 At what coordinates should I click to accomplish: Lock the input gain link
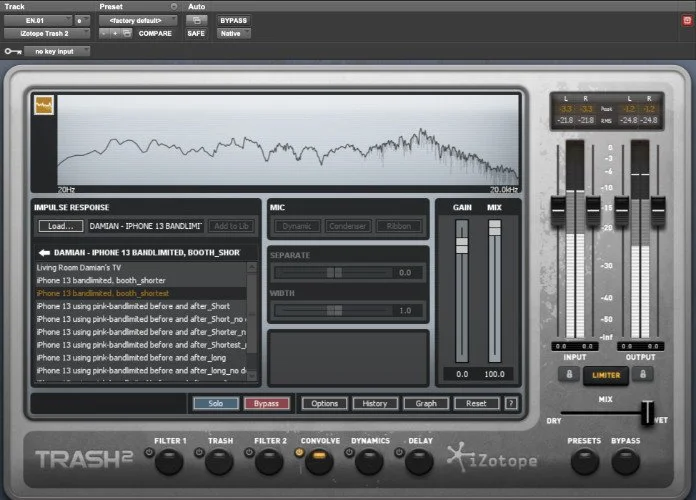point(569,374)
